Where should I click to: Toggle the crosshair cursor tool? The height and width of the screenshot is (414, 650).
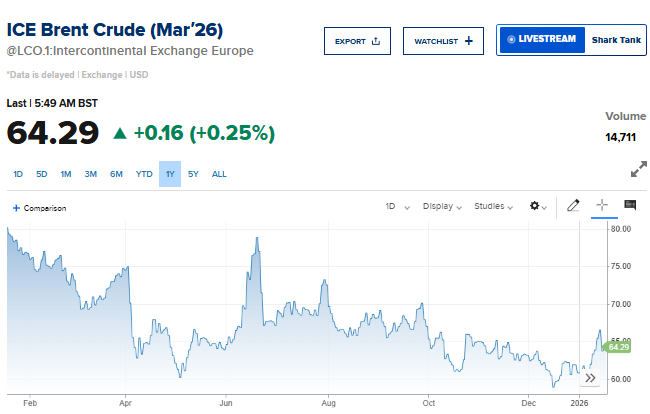(x=602, y=206)
